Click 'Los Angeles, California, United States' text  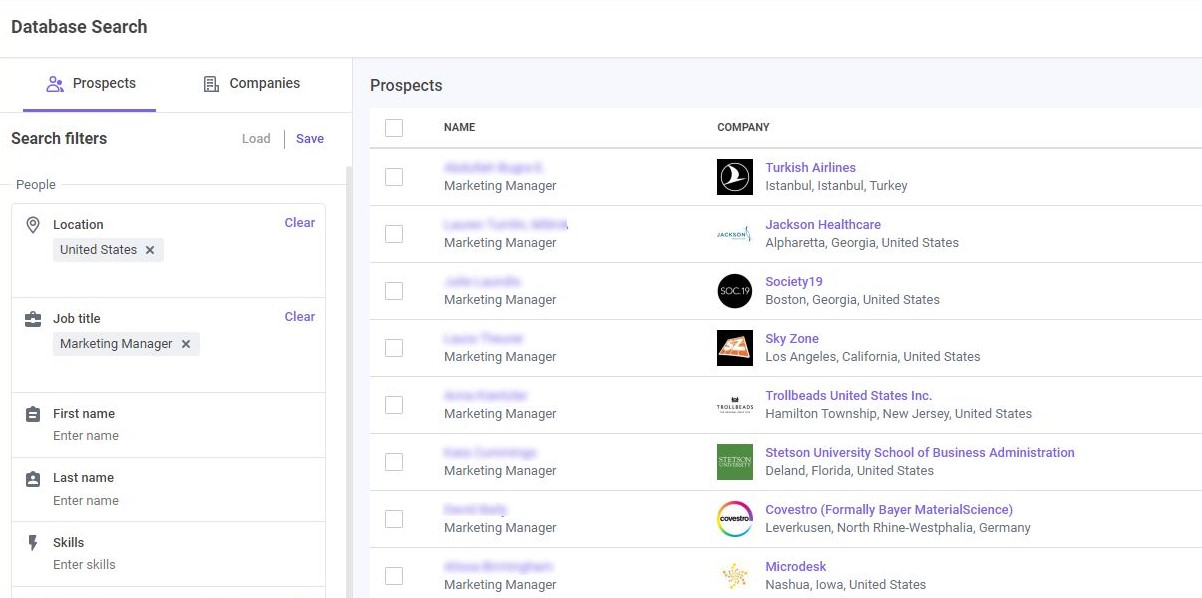click(x=873, y=357)
